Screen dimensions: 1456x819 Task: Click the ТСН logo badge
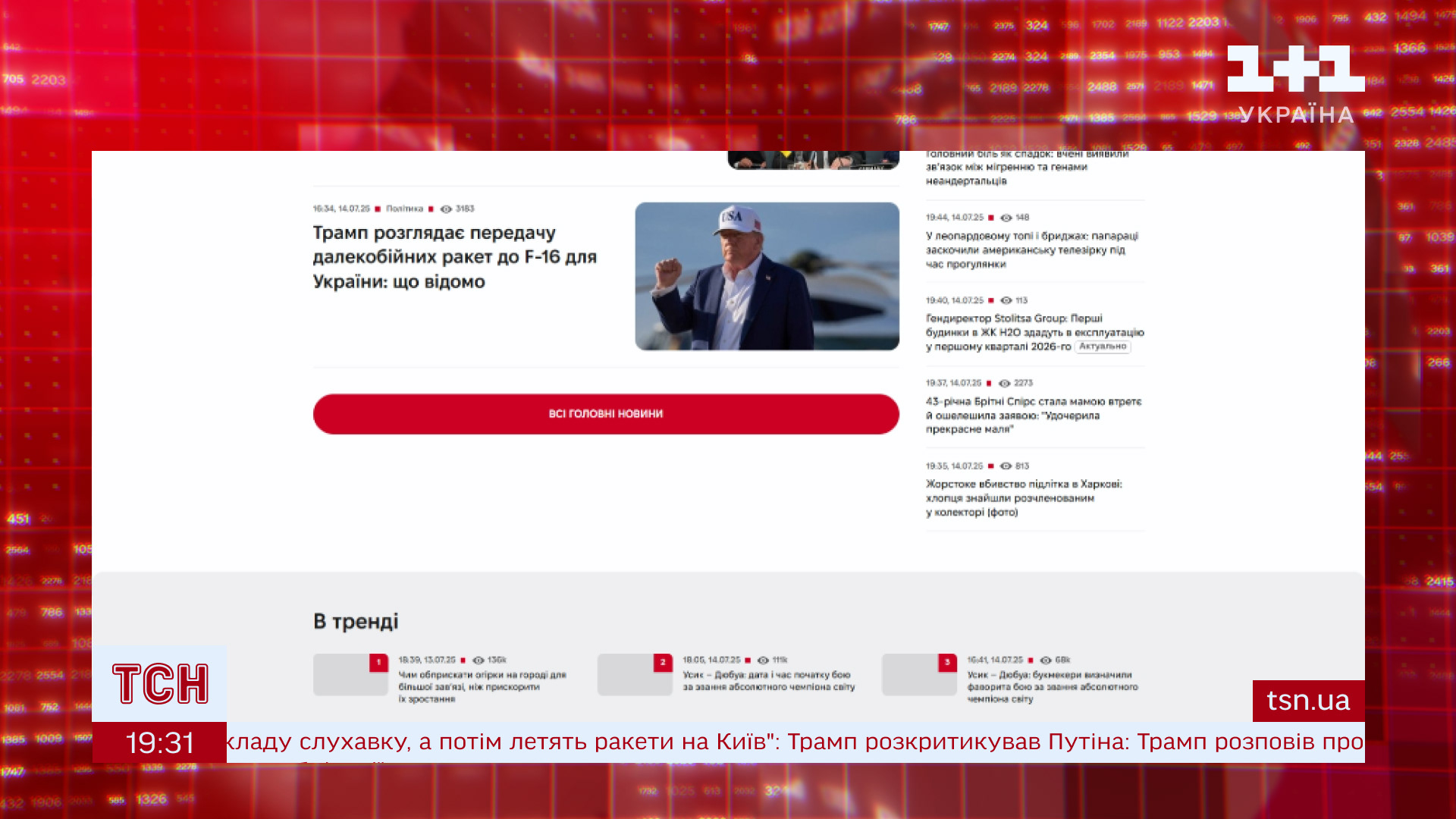(160, 683)
